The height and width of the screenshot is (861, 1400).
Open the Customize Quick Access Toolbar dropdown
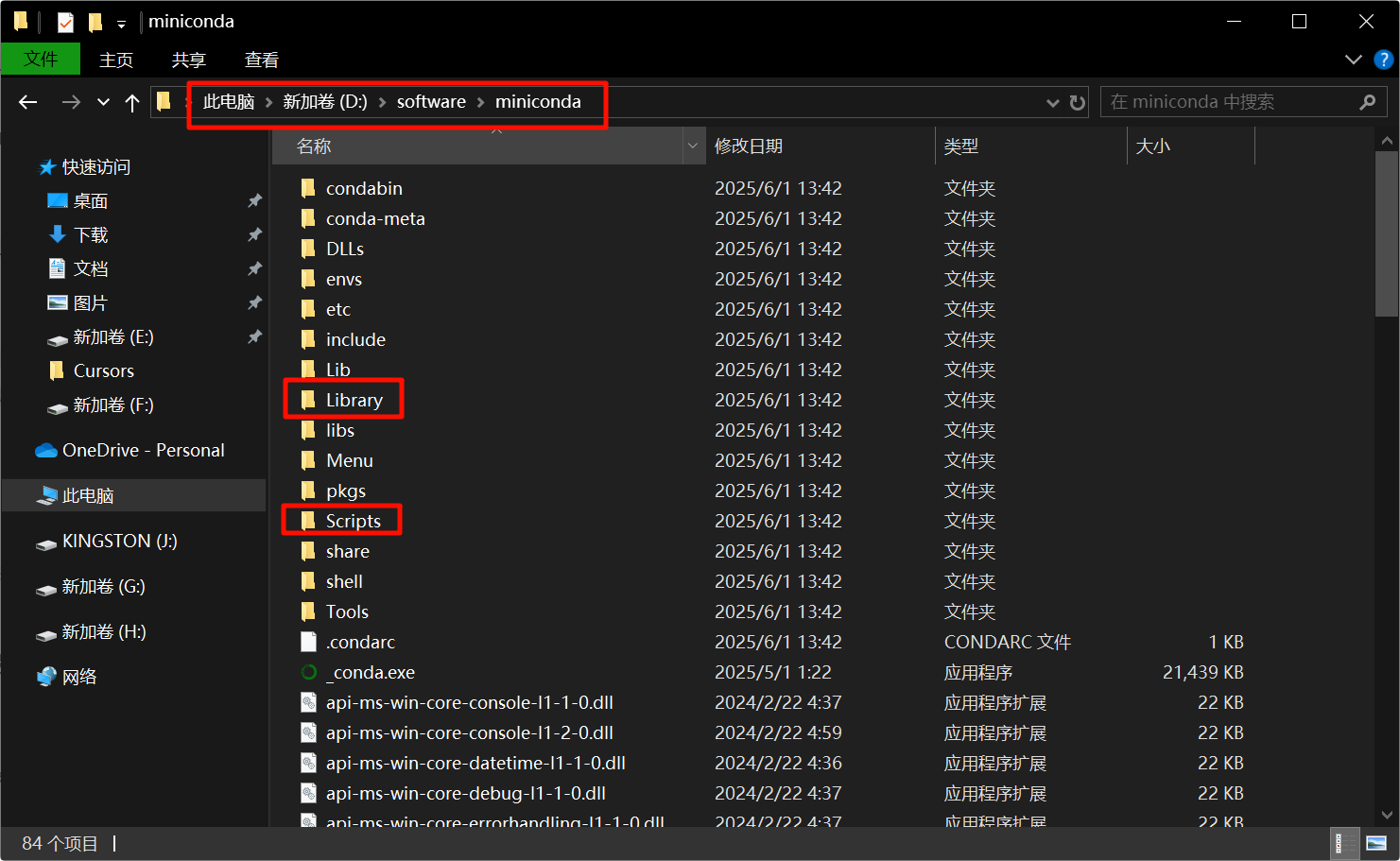(x=121, y=24)
